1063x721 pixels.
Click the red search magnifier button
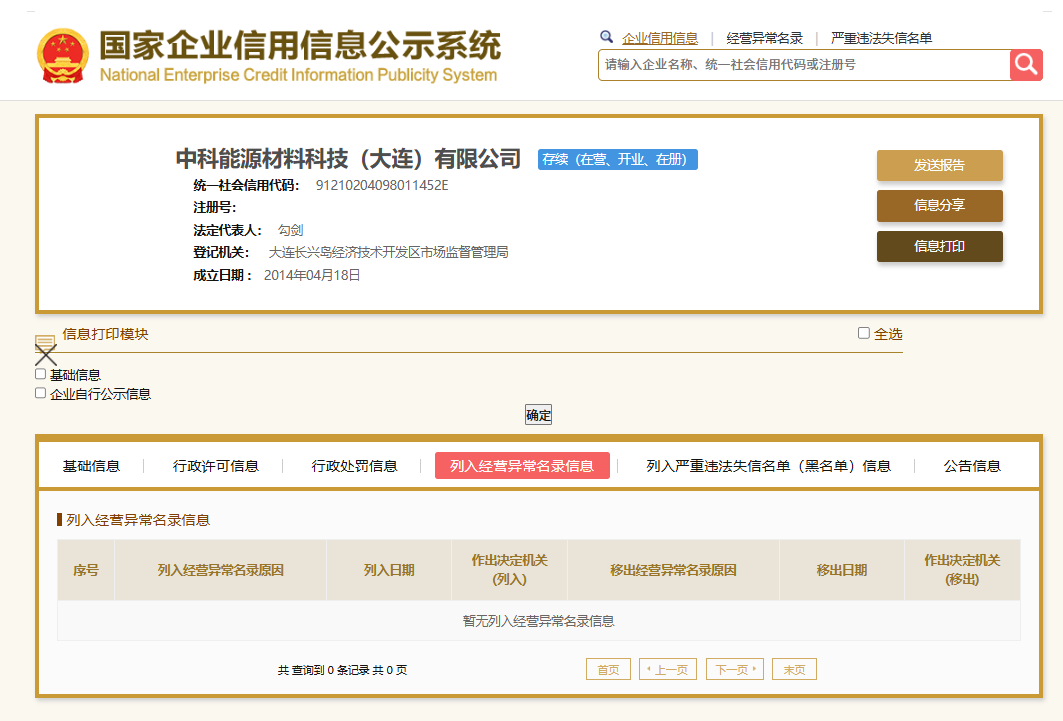tap(1026, 65)
